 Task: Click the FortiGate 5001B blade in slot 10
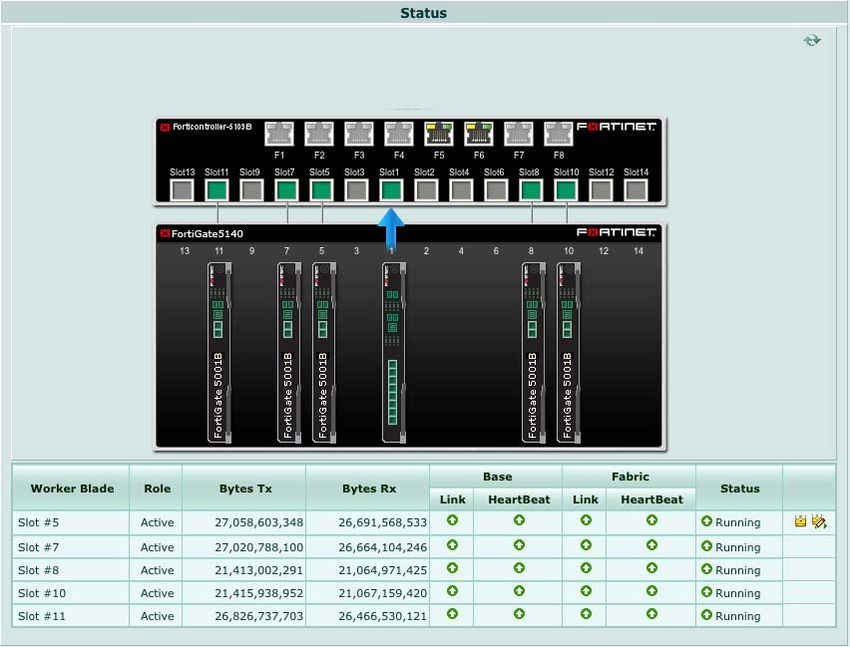pyautogui.click(x=569, y=352)
